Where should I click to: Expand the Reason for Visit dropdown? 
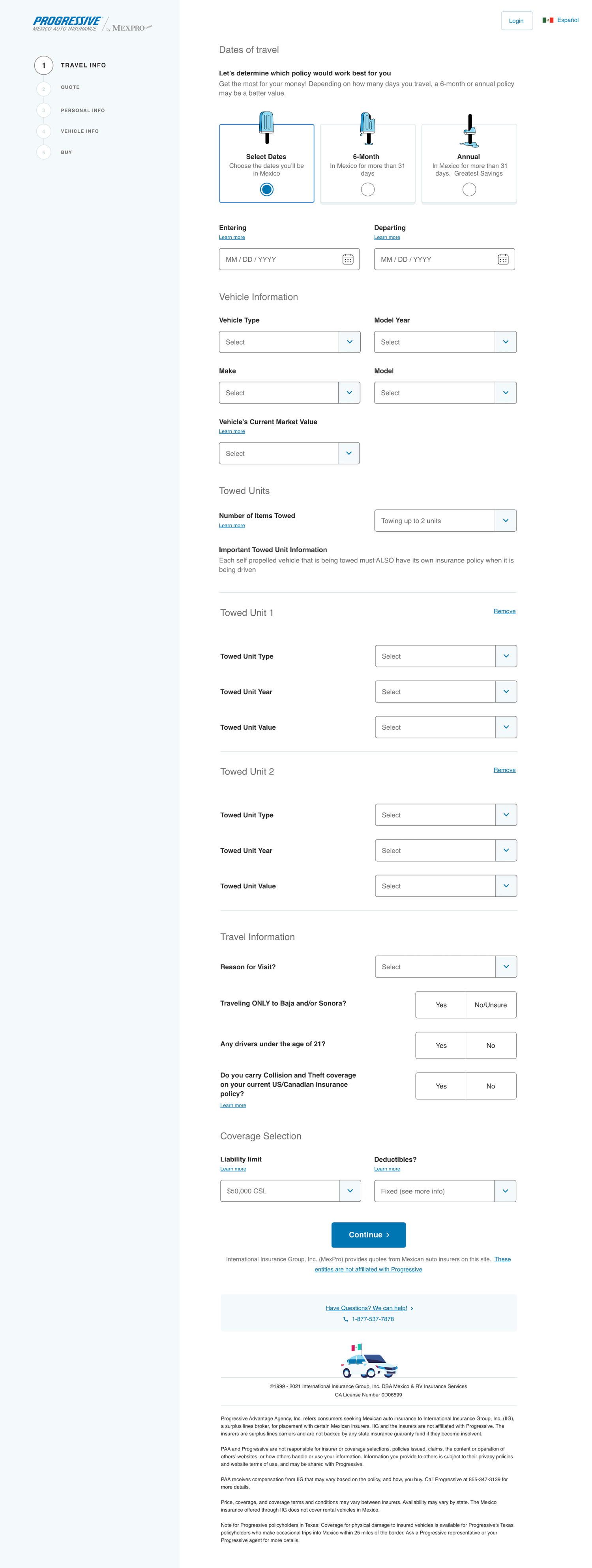(446, 967)
